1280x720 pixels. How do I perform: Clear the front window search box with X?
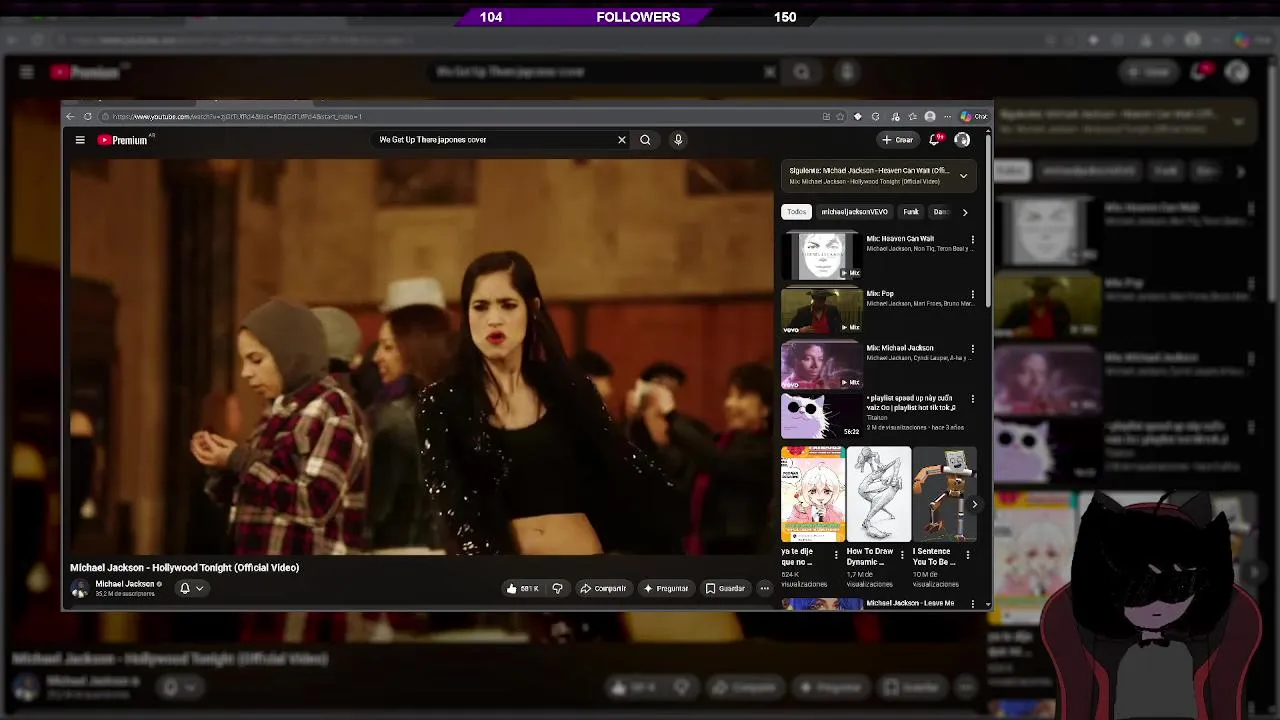pyautogui.click(x=621, y=140)
